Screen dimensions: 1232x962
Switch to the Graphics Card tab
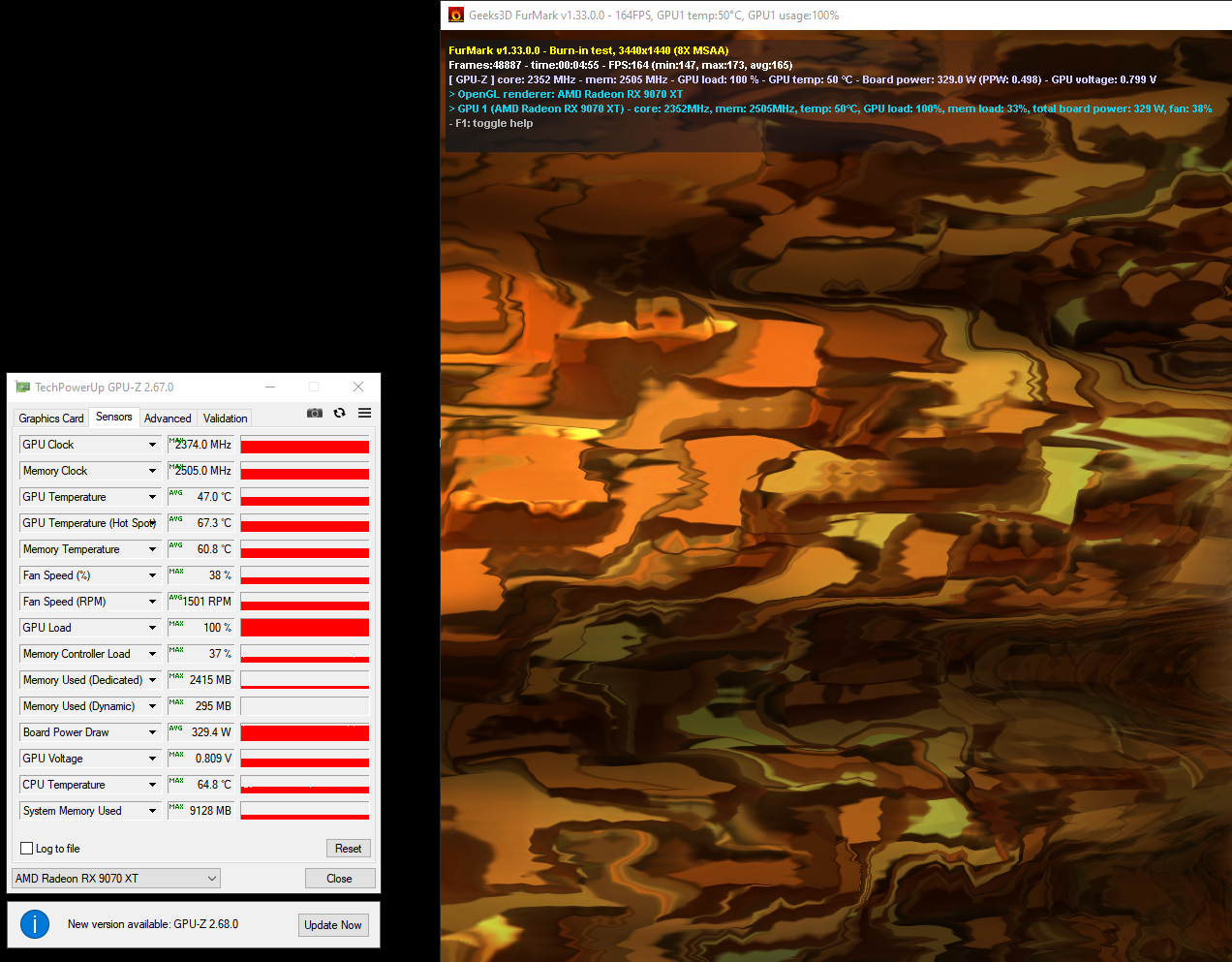pos(50,418)
